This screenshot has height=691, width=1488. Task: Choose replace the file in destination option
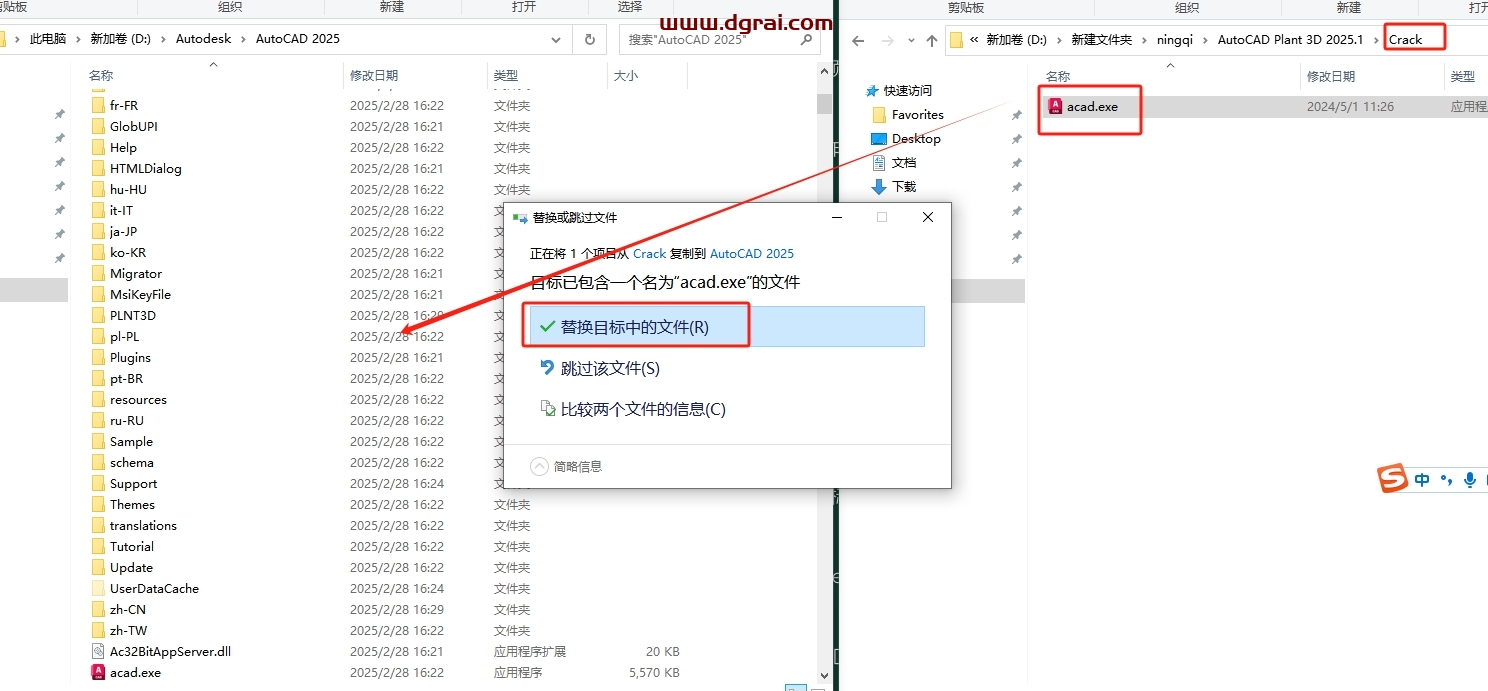(x=726, y=326)
